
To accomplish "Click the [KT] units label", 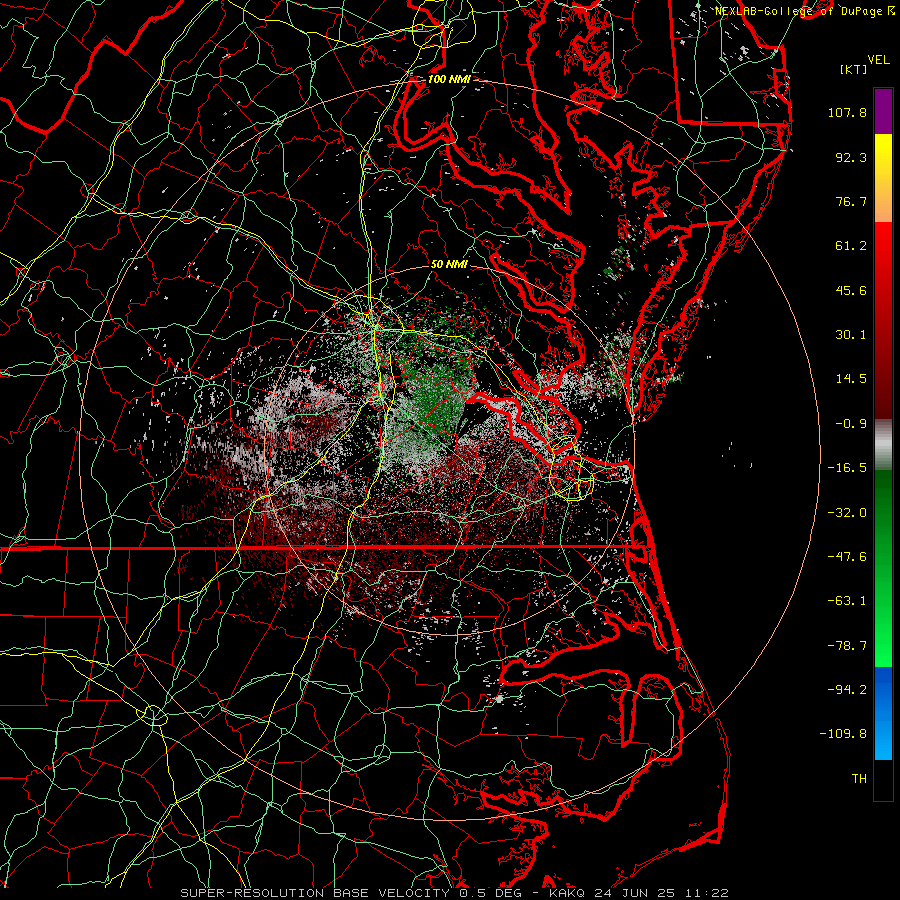I will [854, 69].
